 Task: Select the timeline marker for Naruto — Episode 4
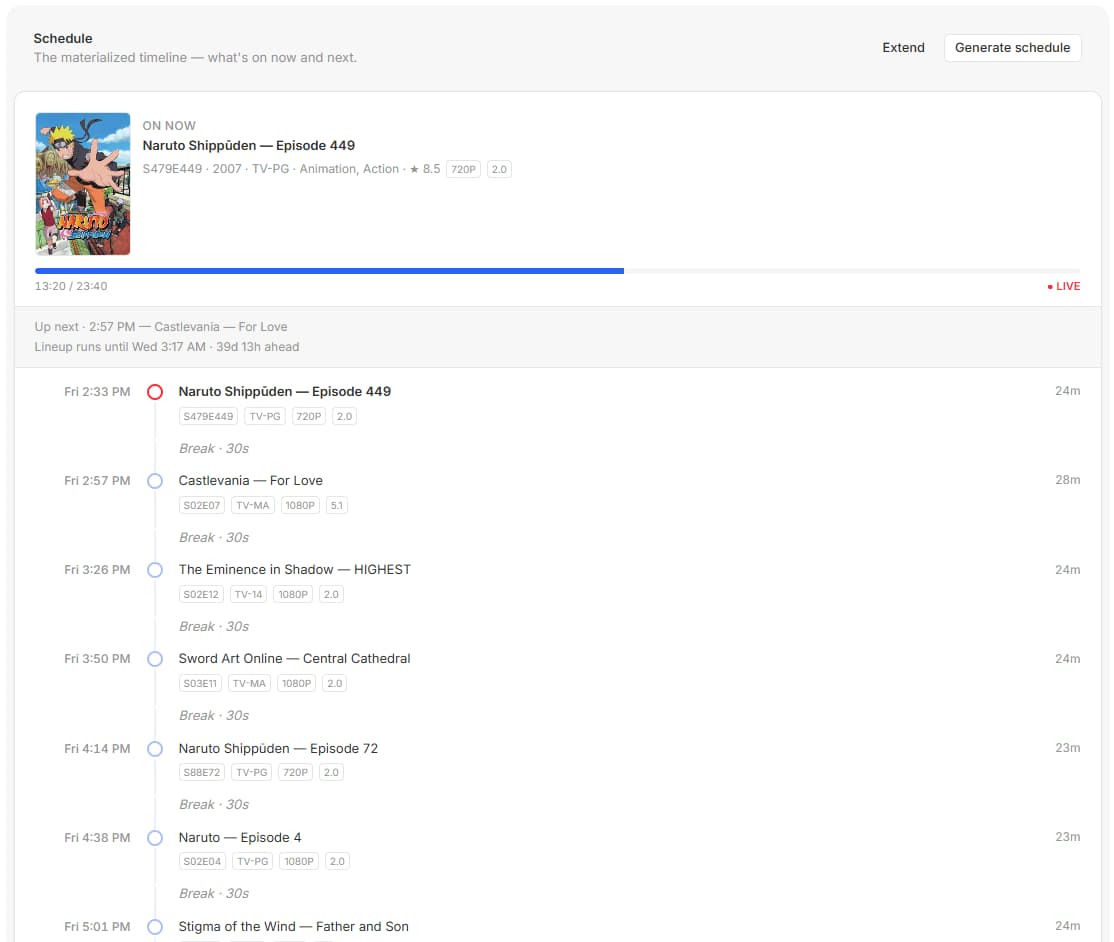155,838
